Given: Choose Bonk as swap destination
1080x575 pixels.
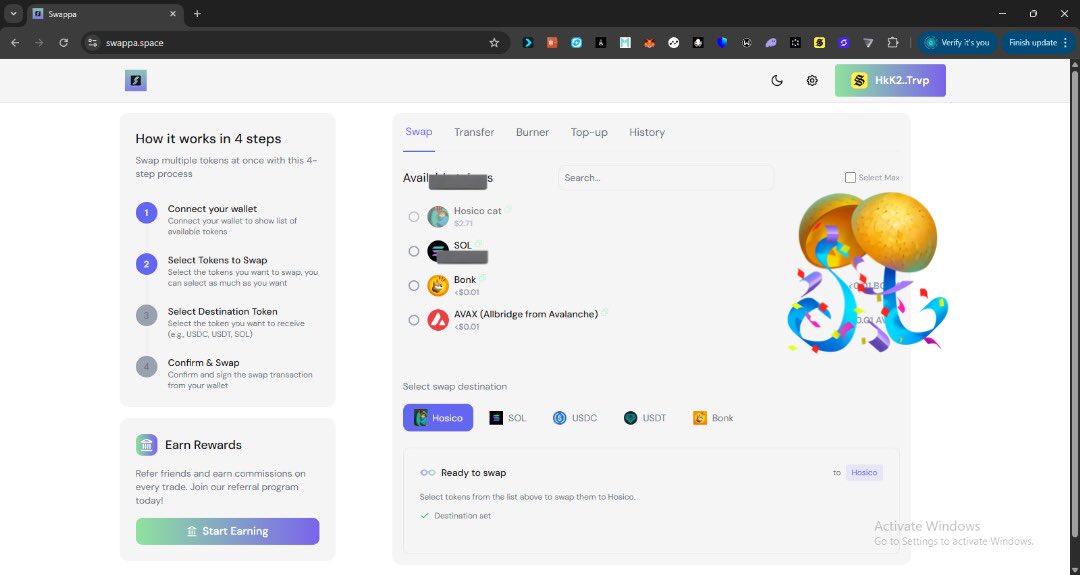Looking at the screenshot, I should (x=713, y=418).
